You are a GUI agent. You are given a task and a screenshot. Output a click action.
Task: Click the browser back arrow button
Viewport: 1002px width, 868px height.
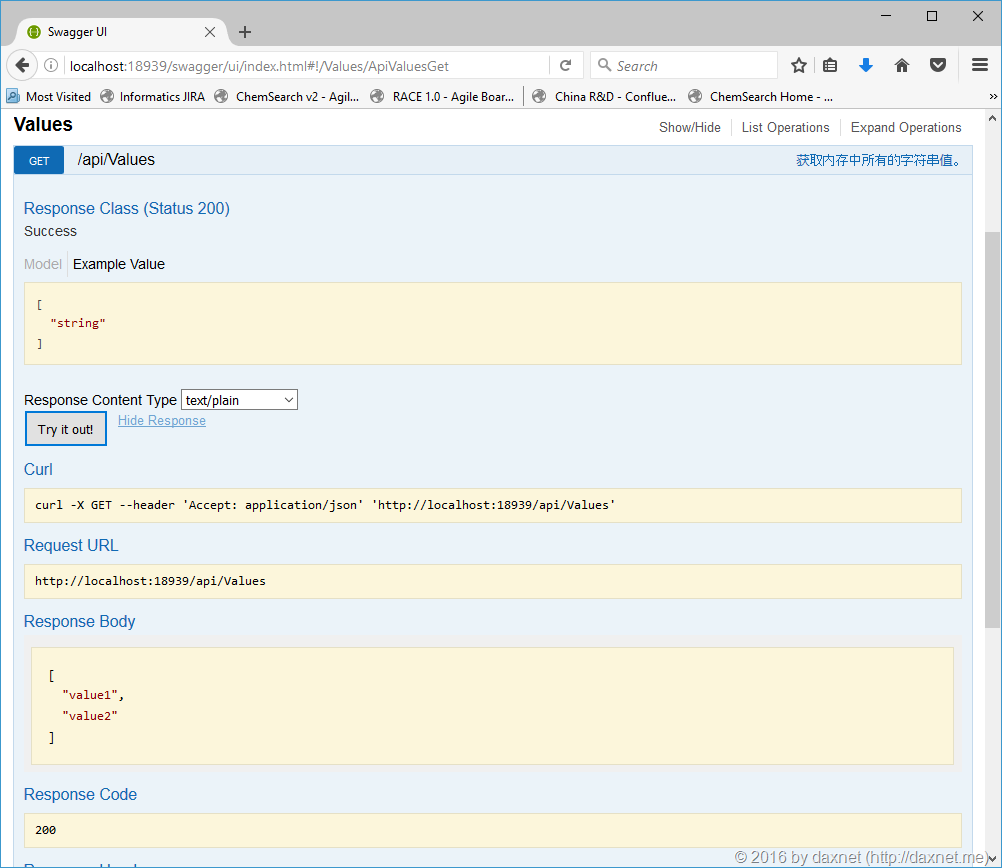click(x=22, y=66)
